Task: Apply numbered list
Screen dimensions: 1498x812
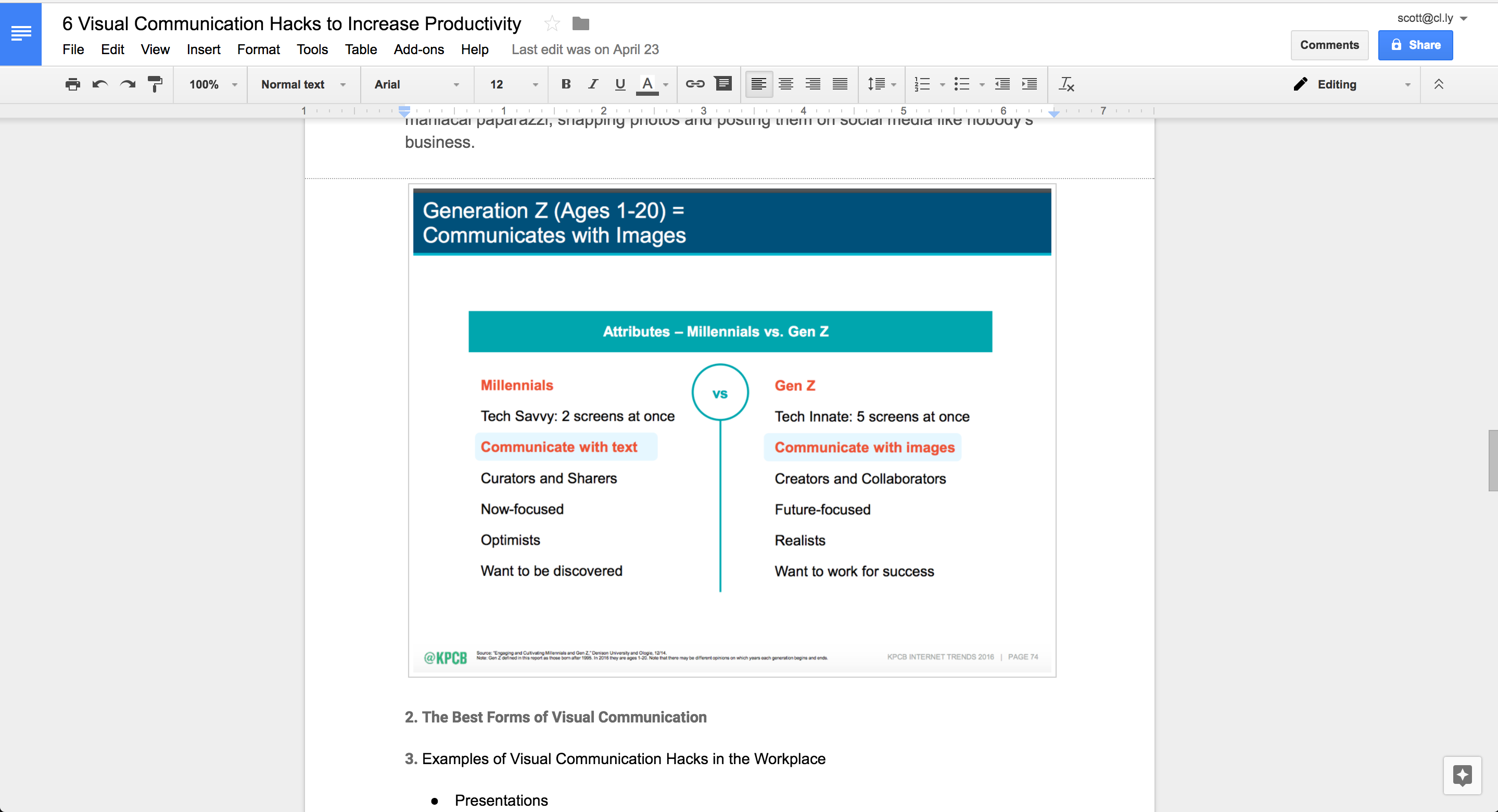Action: coord(922,84)
